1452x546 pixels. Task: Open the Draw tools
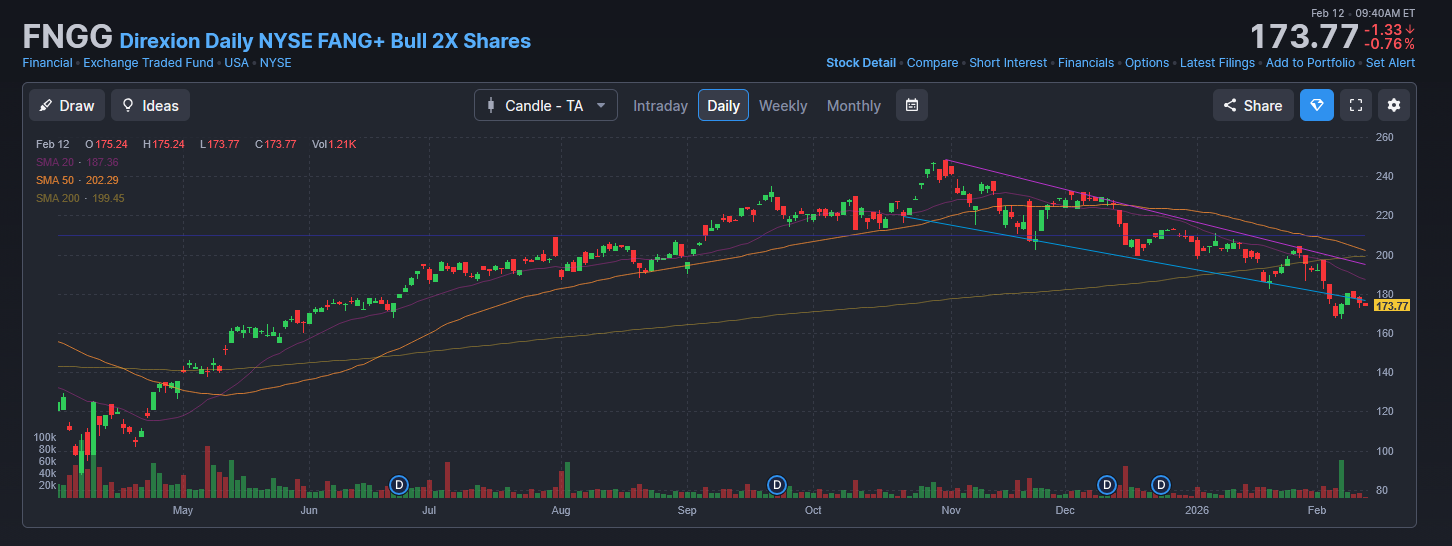[67, 105]
